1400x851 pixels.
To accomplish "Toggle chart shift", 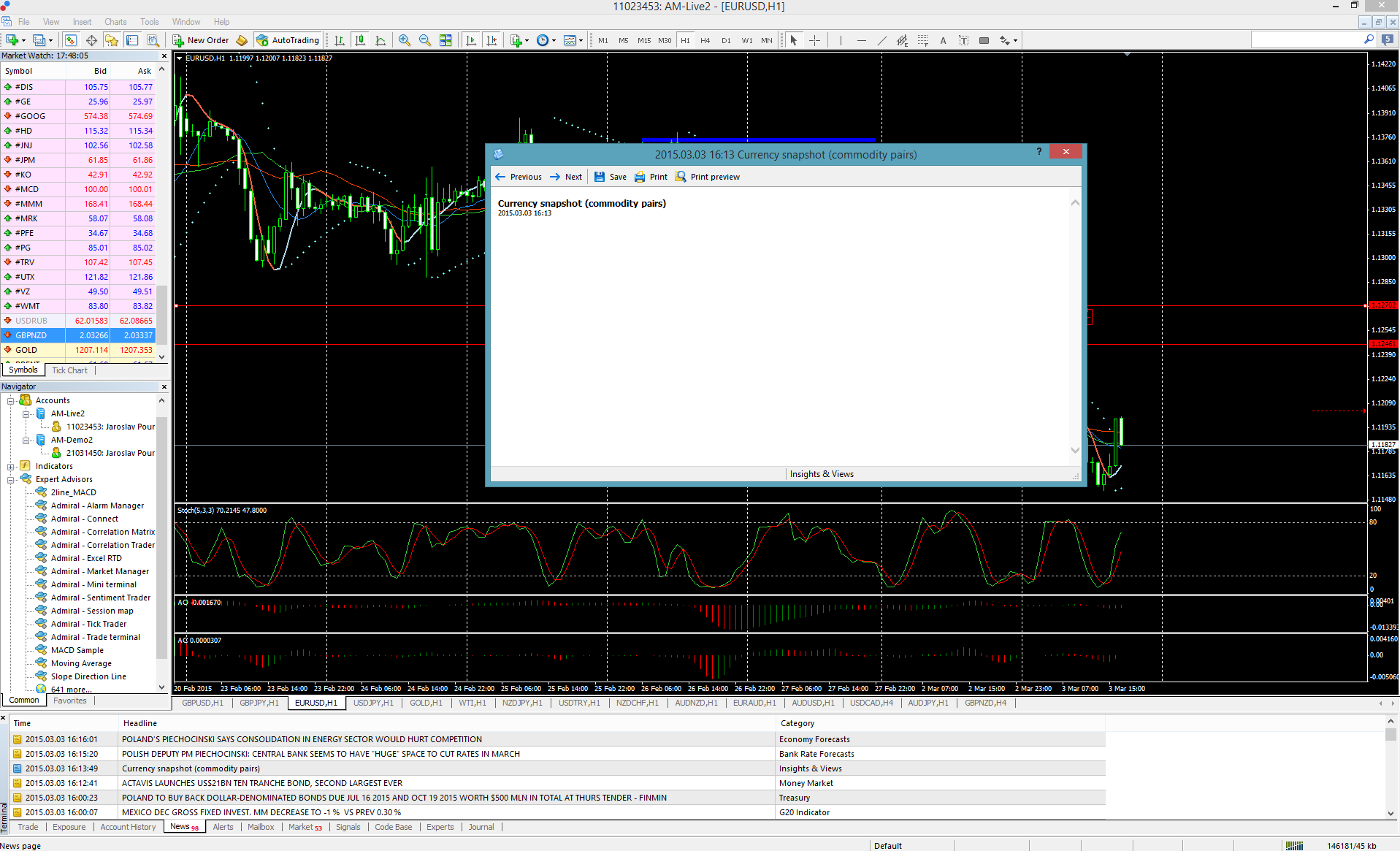I will (x=491, y=40).
